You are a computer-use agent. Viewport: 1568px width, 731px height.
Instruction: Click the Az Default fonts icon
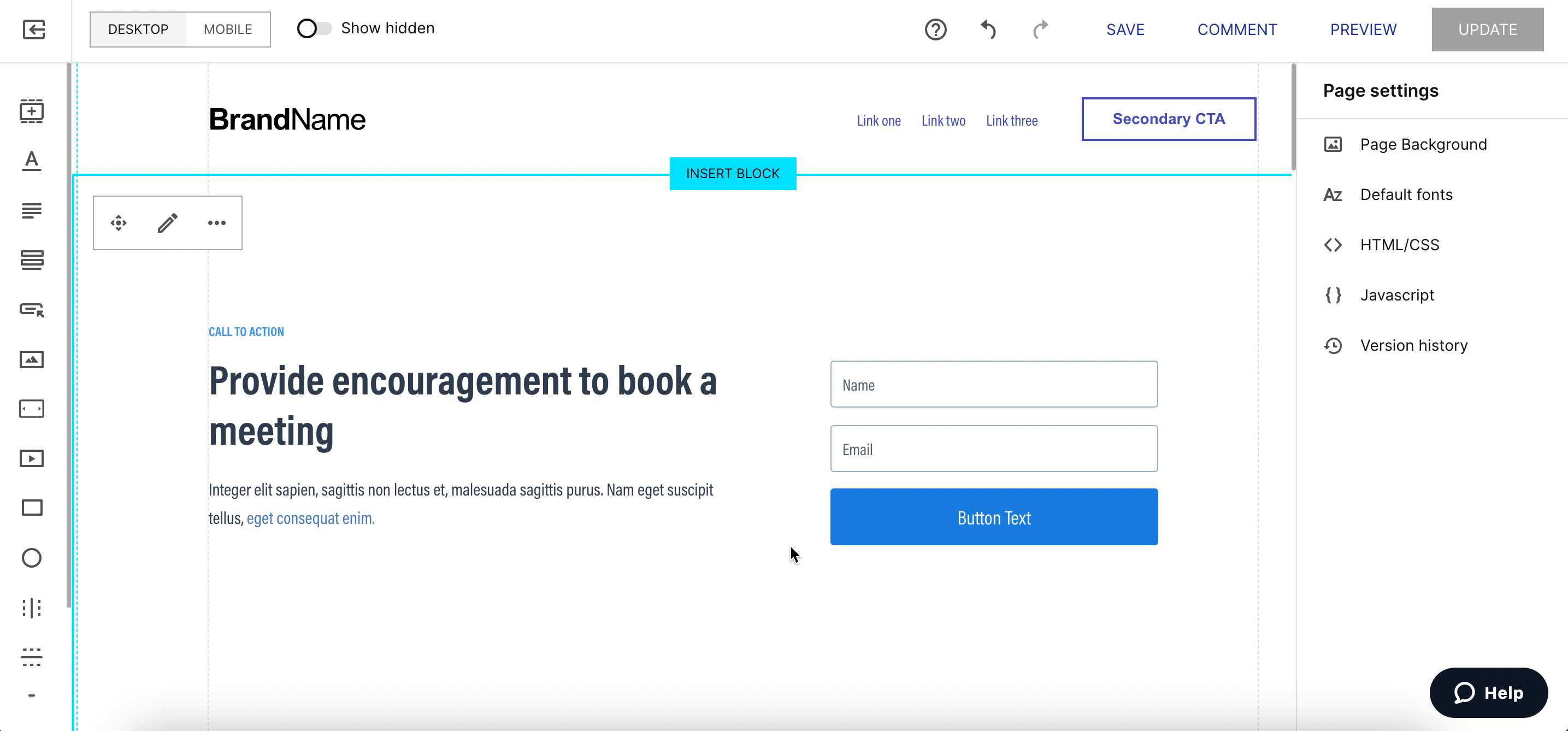[1333, 195]
